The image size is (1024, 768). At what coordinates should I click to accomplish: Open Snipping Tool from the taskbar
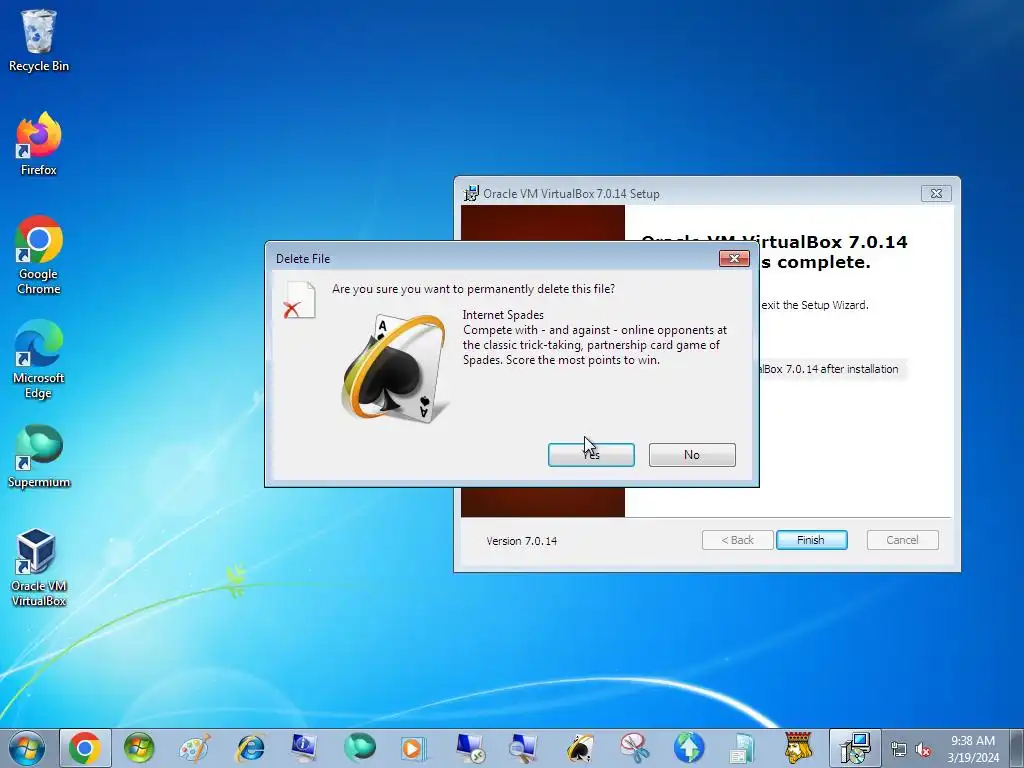click(x=633, y=748)
